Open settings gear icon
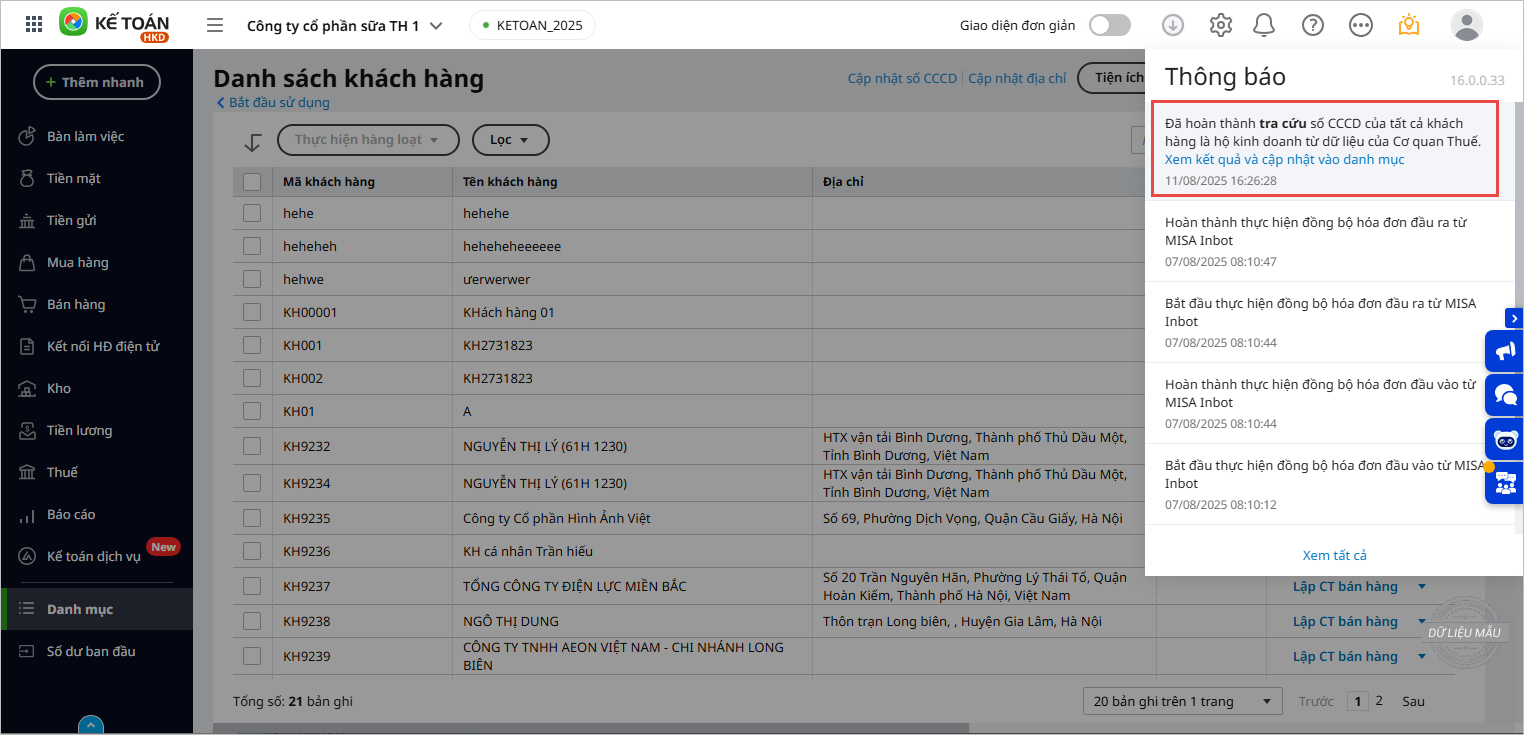Viewport: 1524px width, 735px height. pyautogui.click(x=1221, y=25)
